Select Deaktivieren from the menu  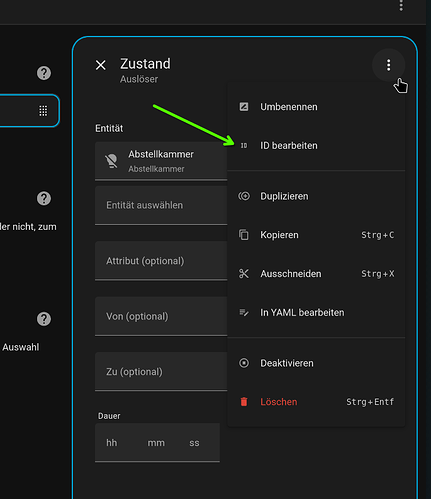[316, 363]
